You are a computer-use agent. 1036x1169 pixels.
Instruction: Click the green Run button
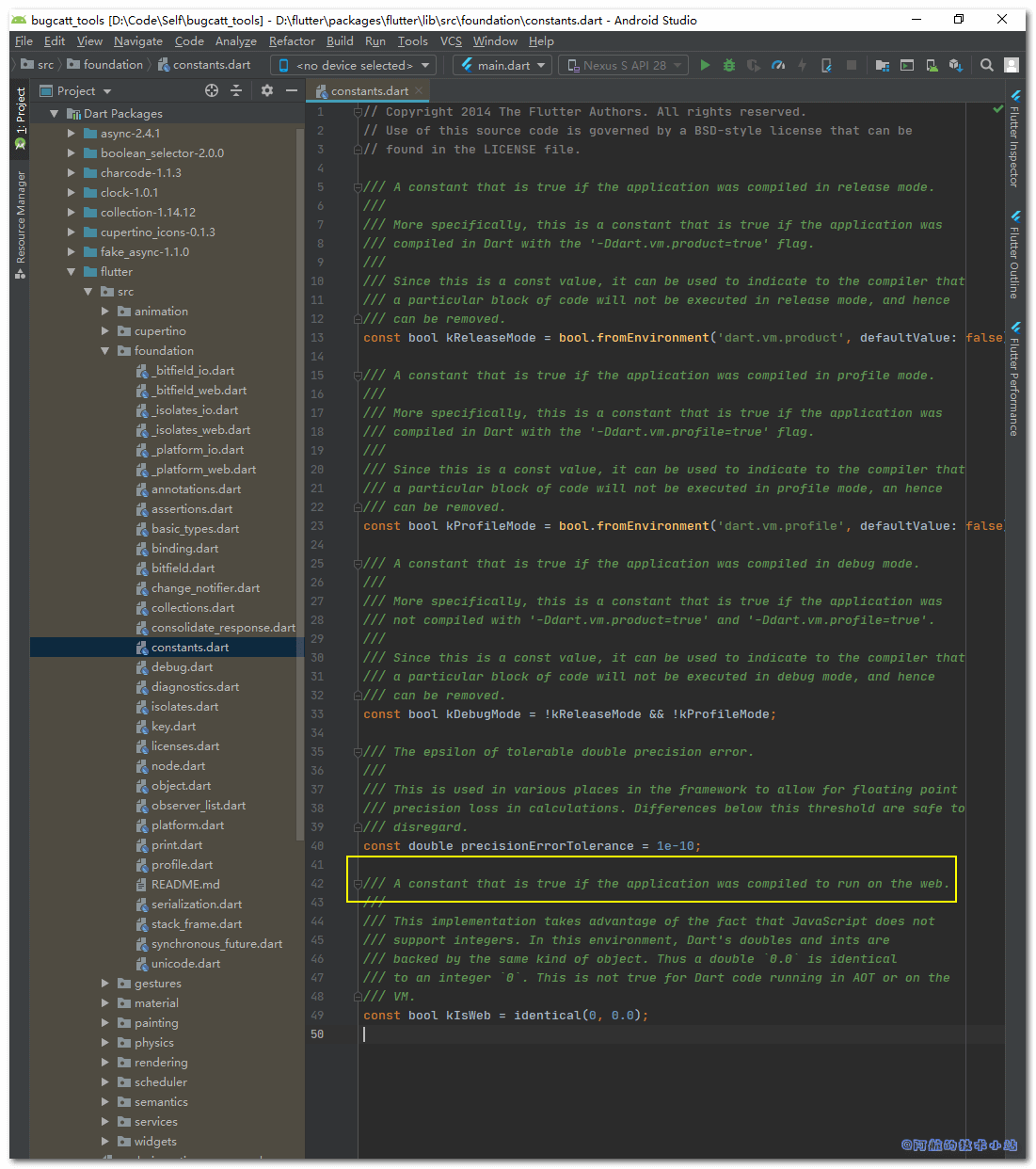[705, 65]
